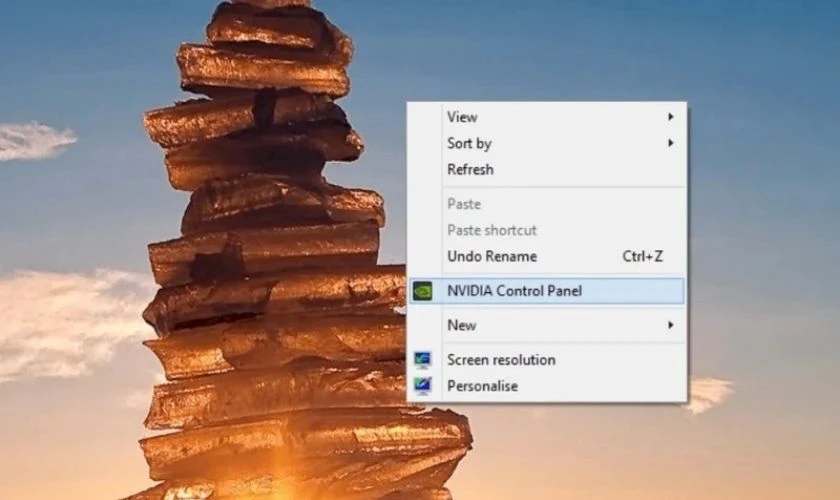Choose Undo Rename

(546, 256)
